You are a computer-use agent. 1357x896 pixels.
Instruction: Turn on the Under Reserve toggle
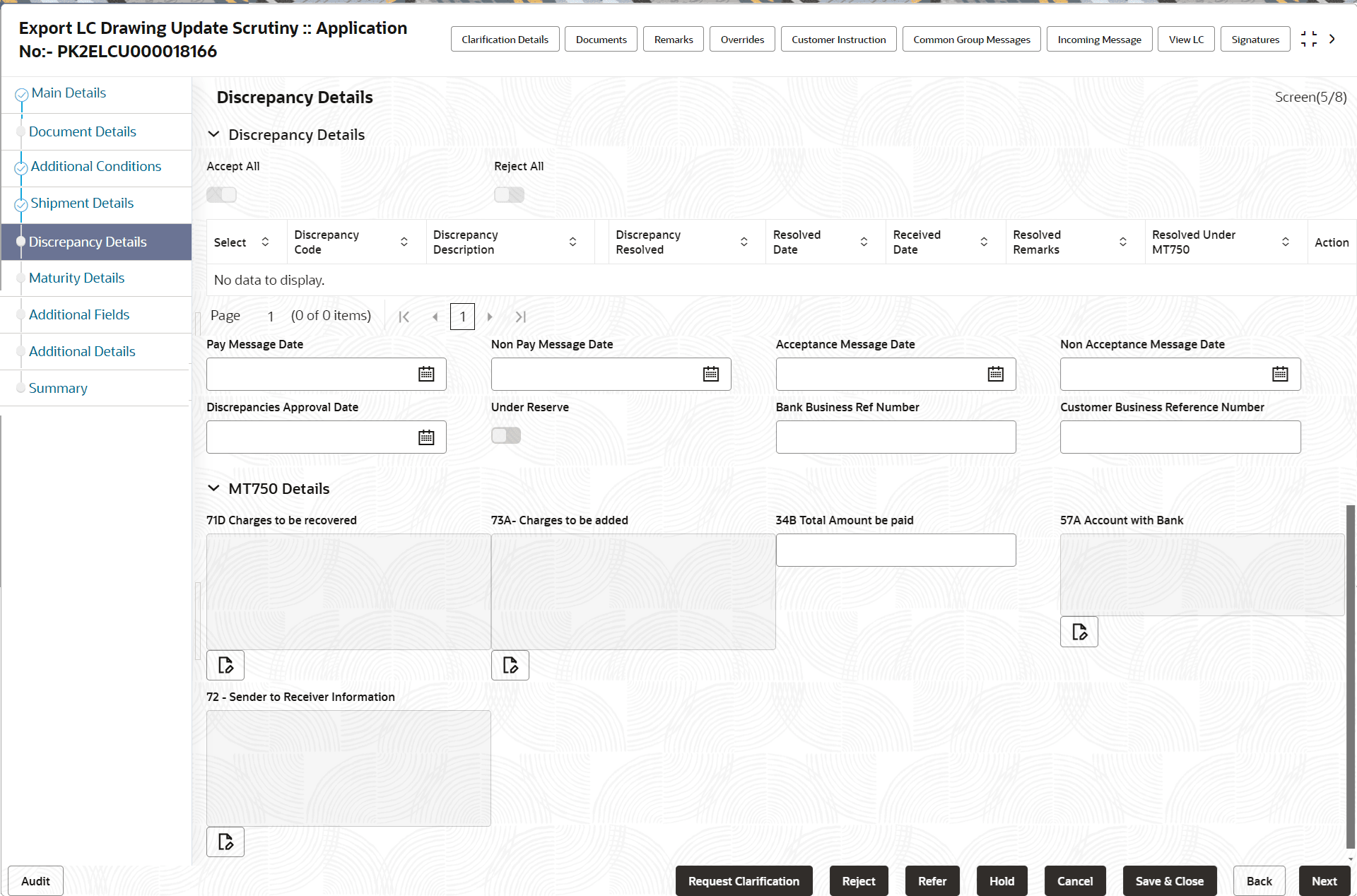click(x=506, y=435)
